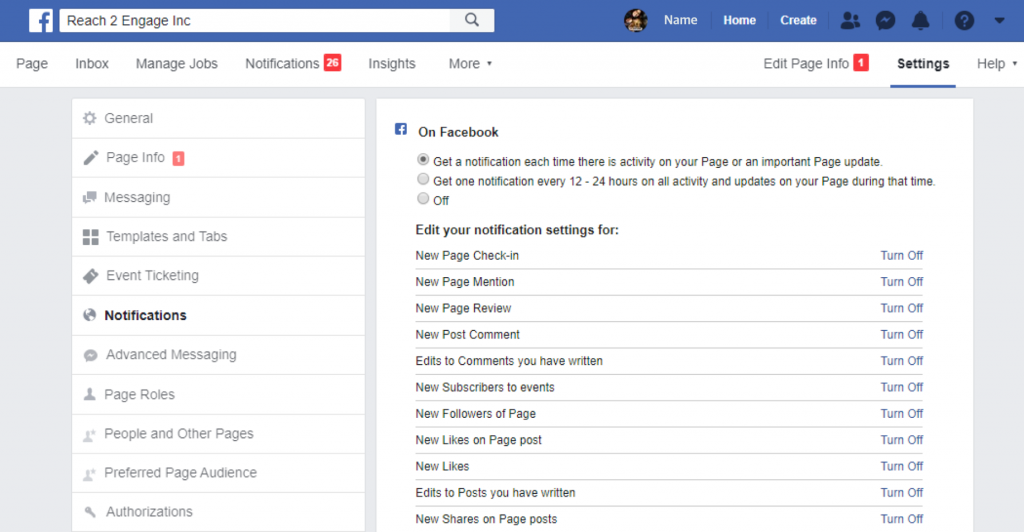Select the Off radio option
1024x532 pixels.
coord(423,200)
